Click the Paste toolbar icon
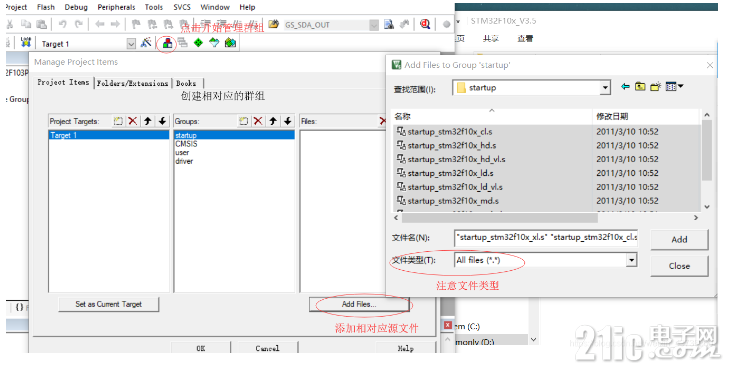Image resolution: width=729 pixels, height=368 pixels. pyautogui.click(x=42, y=24)
